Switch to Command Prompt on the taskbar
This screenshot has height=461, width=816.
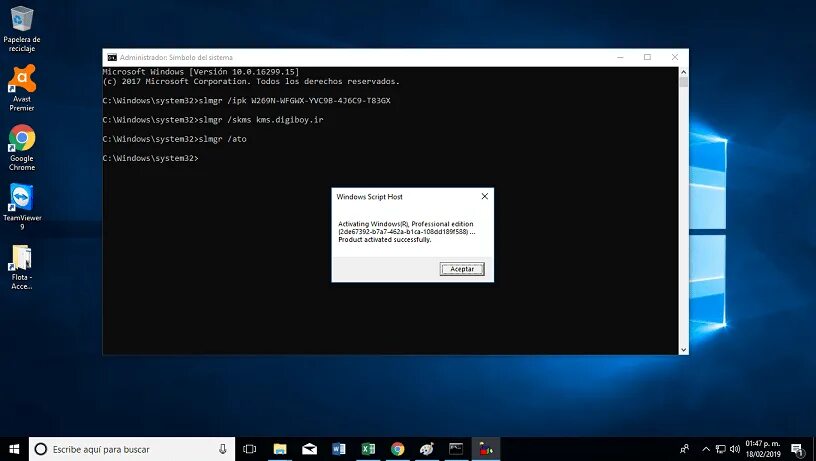coord(456,449)
